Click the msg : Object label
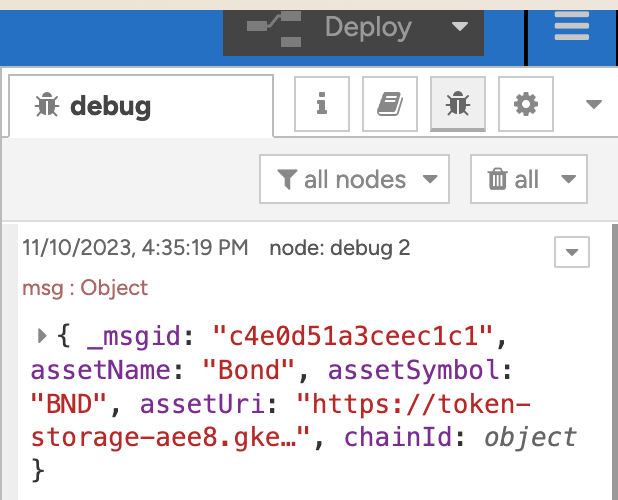 (x=85, y=288)
